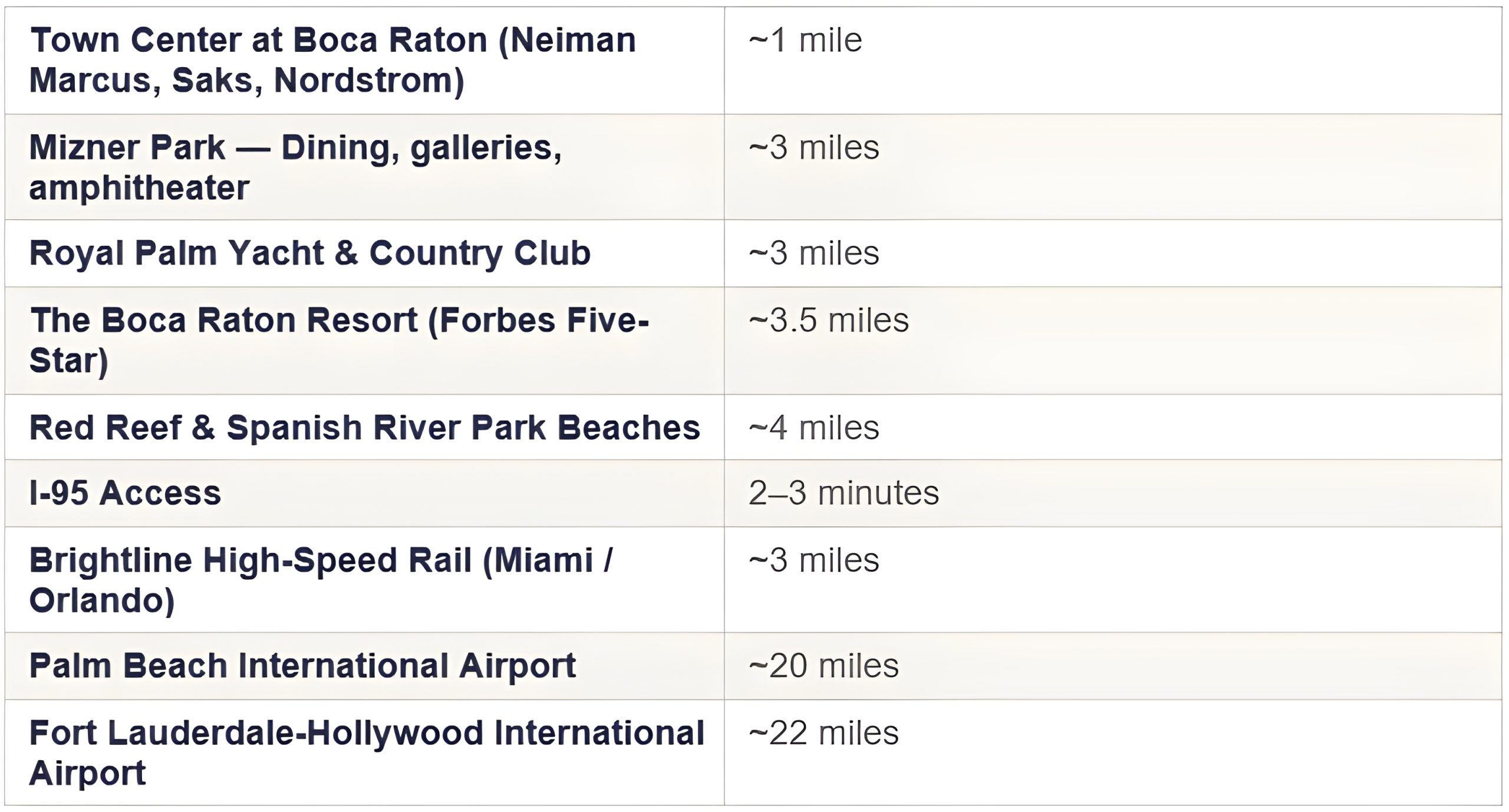1509x812 pixels.
Task: Select the '~22 miles' distance cell
Action: click(x=823, y=734)
